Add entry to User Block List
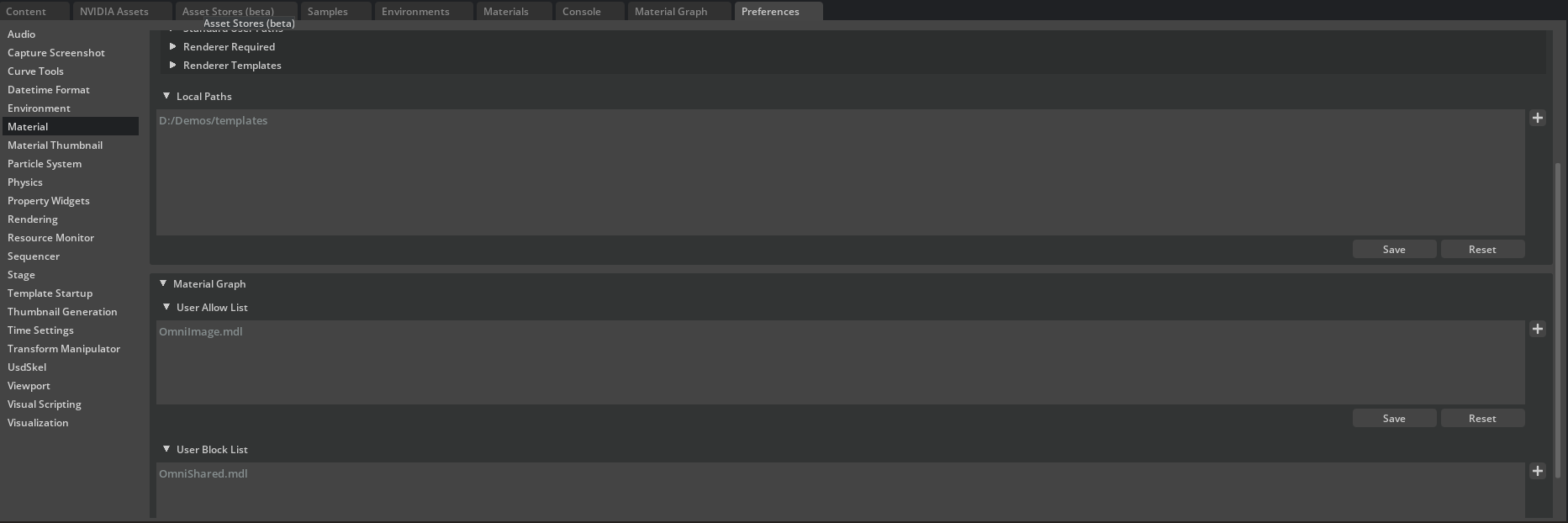The height and width of the screenshot is (523, 1568). coord(1538,471)
